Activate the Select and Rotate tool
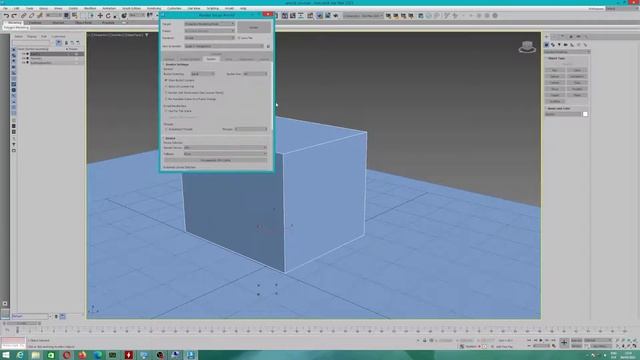 [108, 16]
